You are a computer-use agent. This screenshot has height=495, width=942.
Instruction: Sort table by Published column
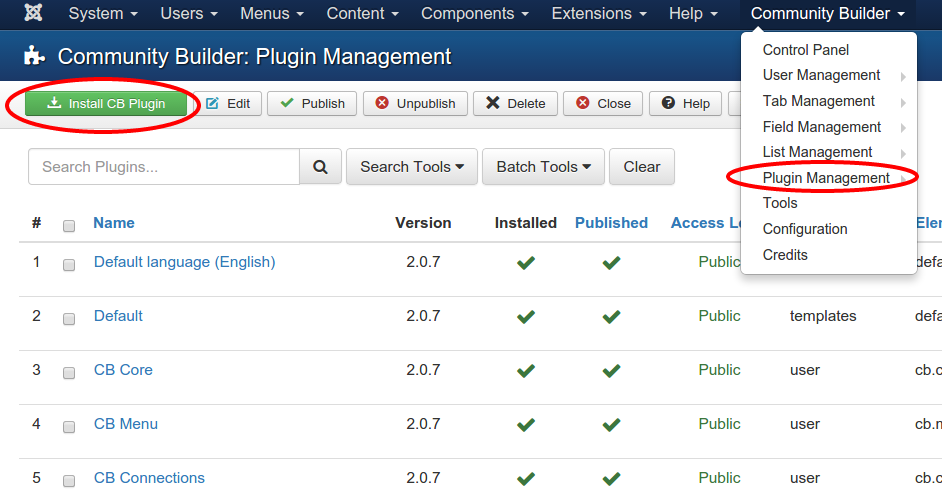612,223
